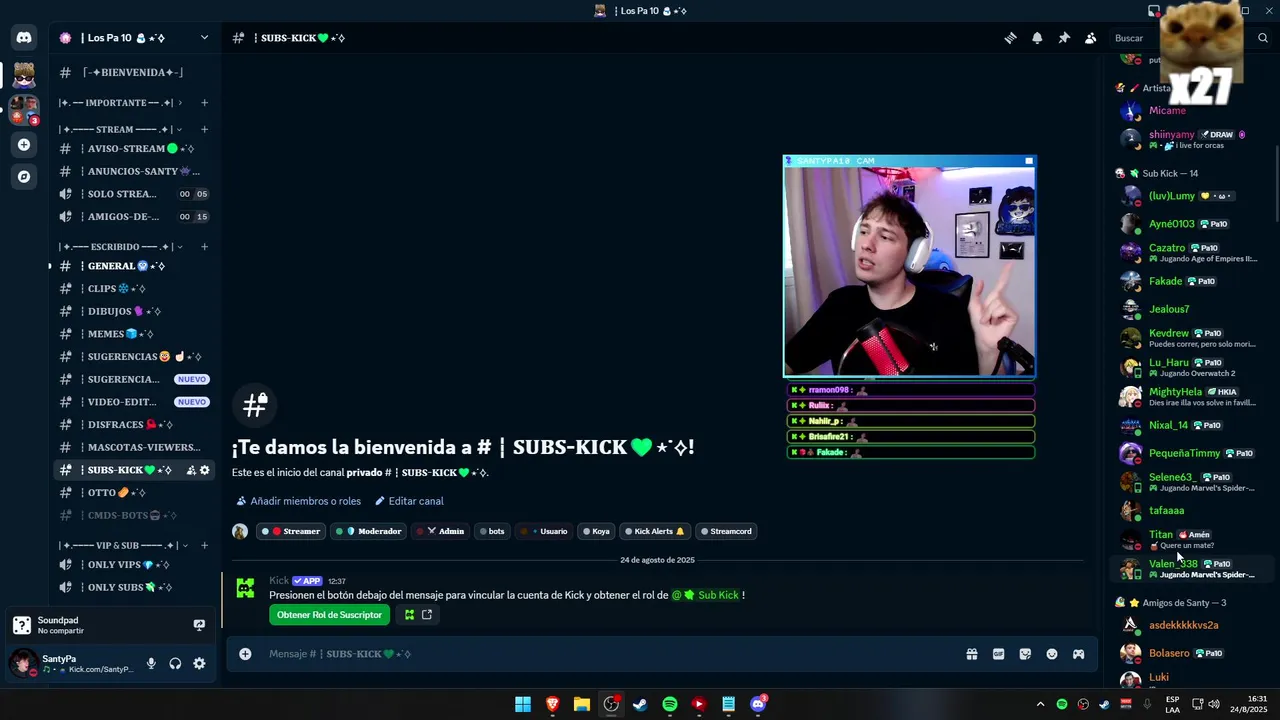Open the ANUNCIOS-SANTY channel

[133, 171]
